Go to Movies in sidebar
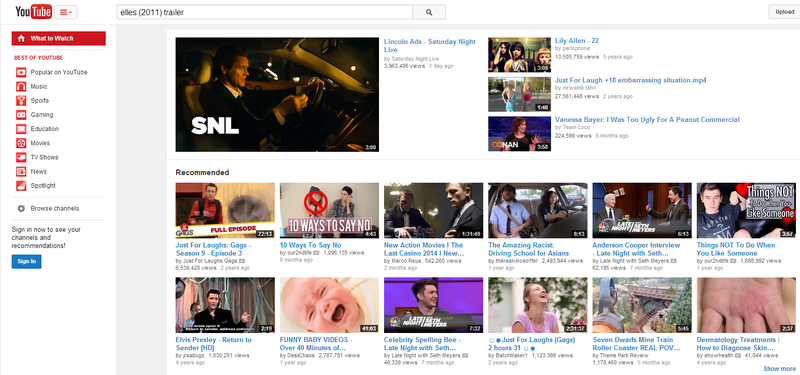The width and height of the screenshot is (800, 375). point(40,143)
